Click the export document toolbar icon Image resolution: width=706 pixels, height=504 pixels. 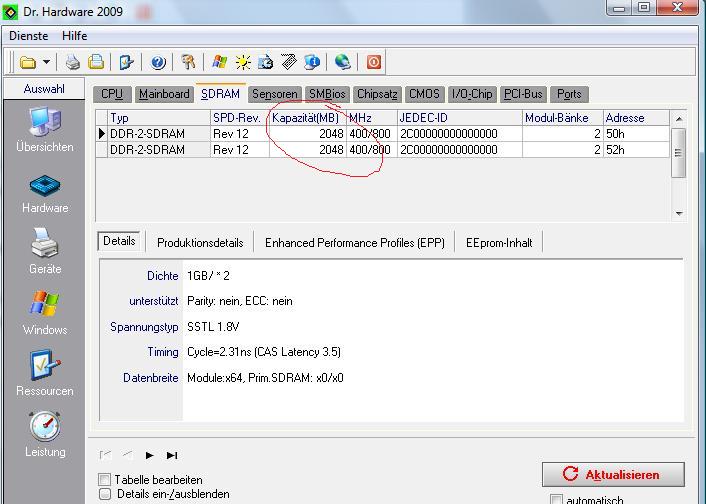tap(127, 62)
